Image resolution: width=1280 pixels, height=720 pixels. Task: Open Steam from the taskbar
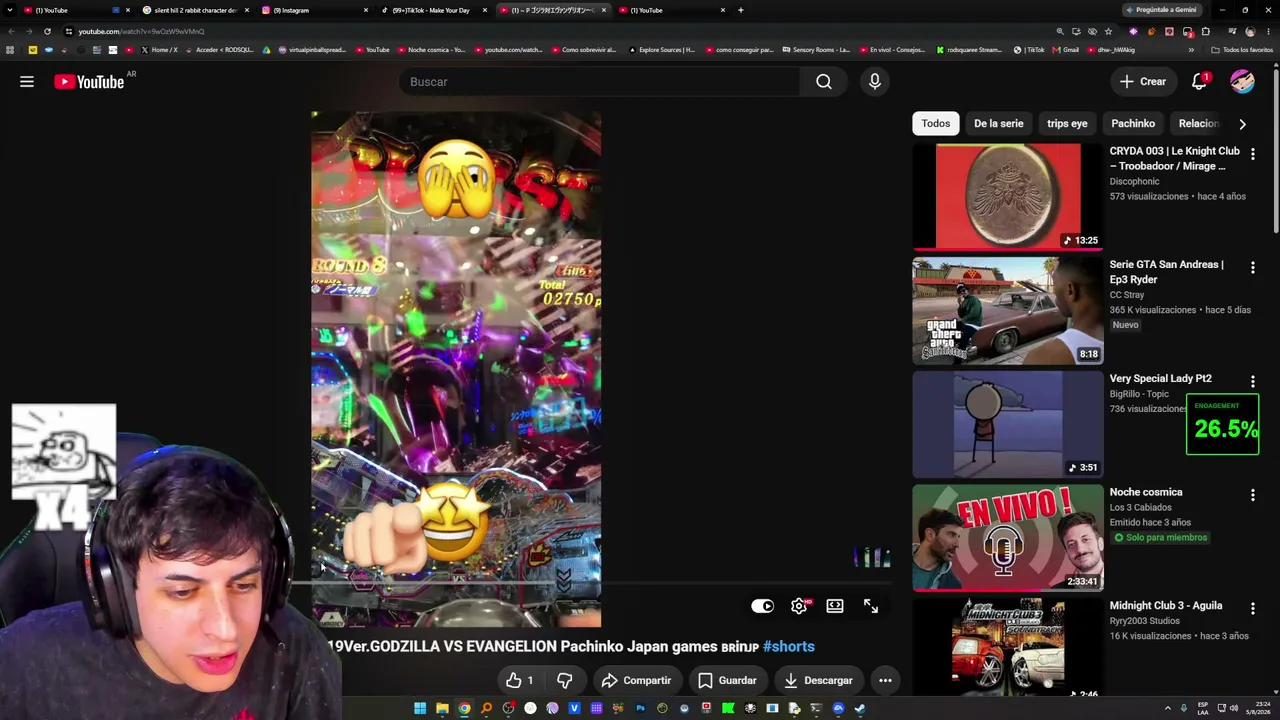coord(860,709)
